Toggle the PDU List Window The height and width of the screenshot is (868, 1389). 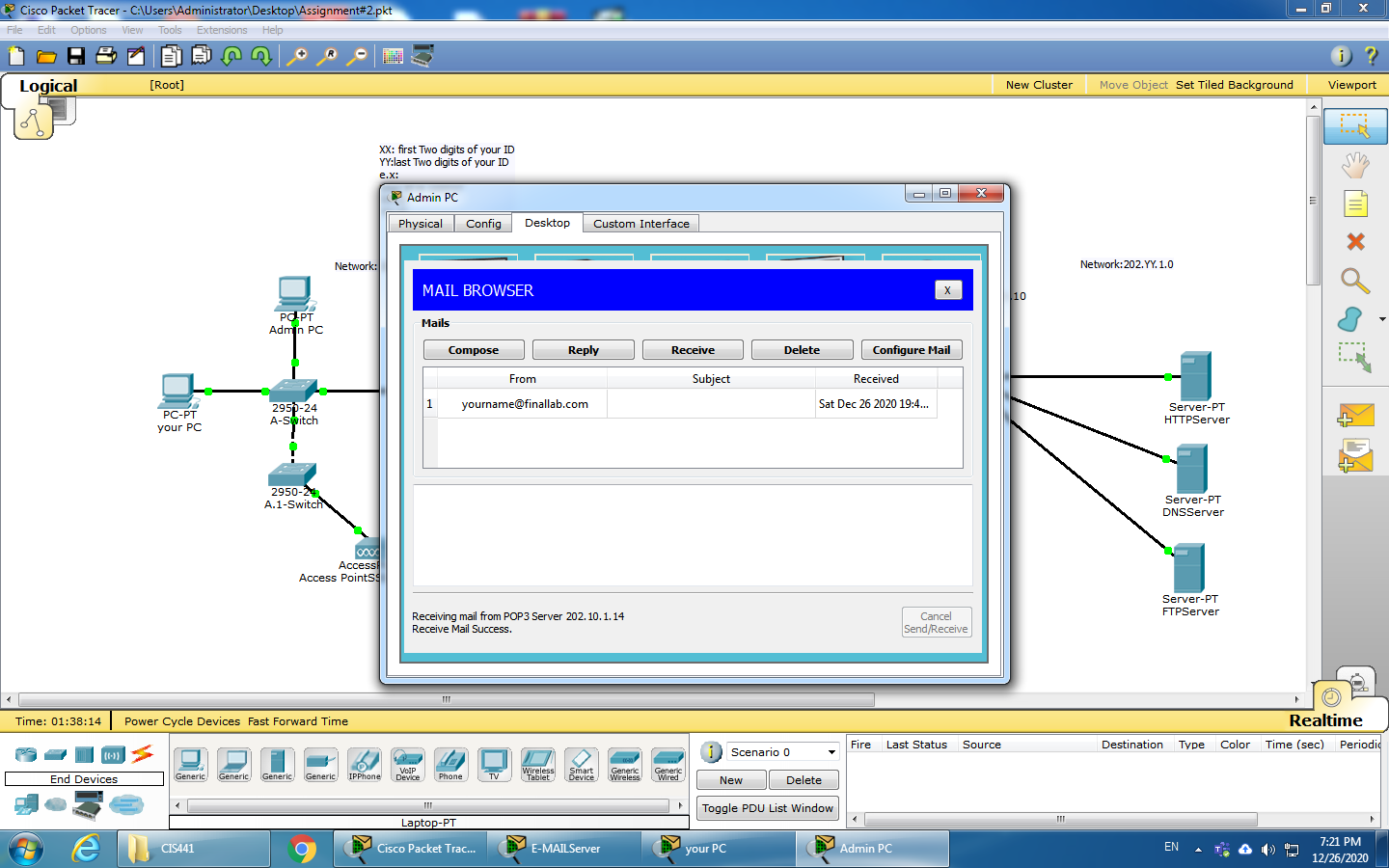point(767,808)
